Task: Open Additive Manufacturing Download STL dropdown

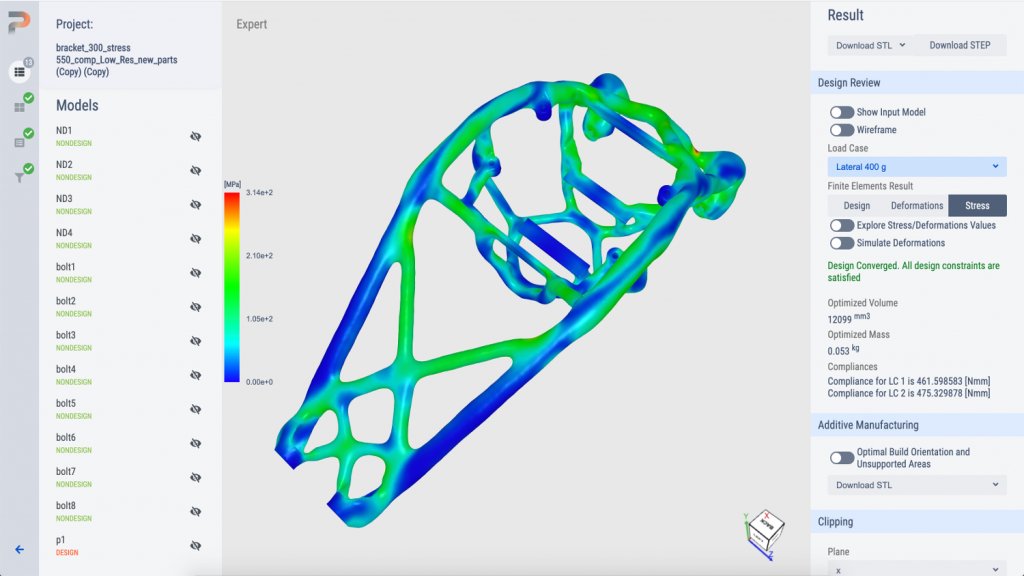Action: click(917, 485)
